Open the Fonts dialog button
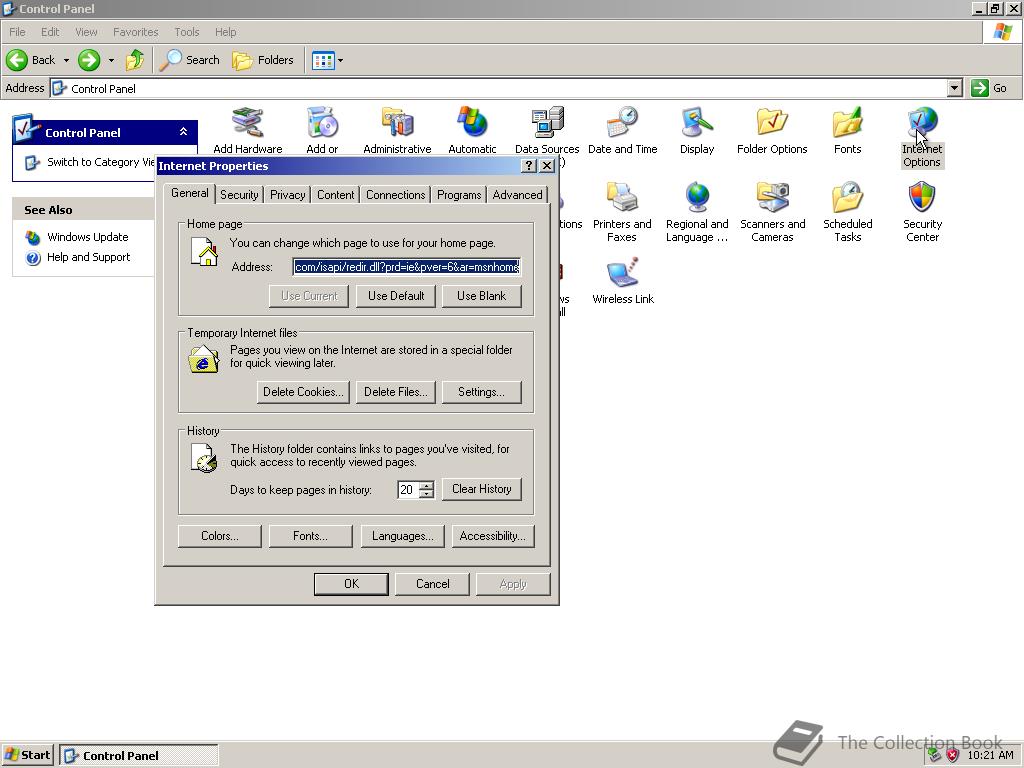The width and height of the screenshot is (1024, 768). tap(310, 536)
